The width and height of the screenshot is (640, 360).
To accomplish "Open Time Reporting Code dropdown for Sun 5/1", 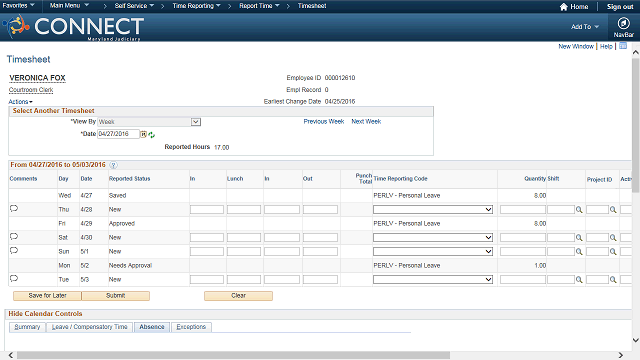I will click(433, 251).
